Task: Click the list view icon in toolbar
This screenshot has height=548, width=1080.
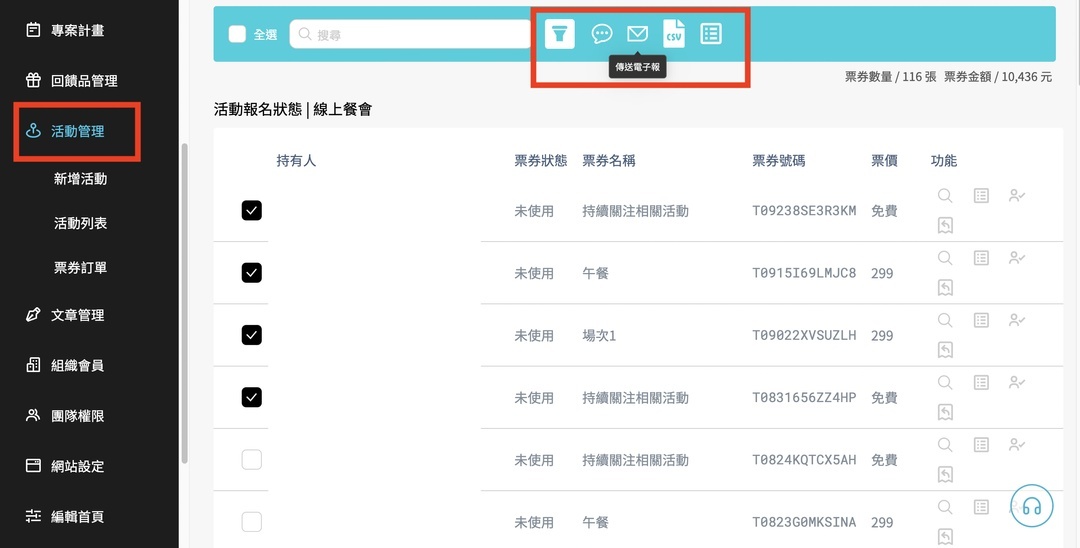Action: 711,34
